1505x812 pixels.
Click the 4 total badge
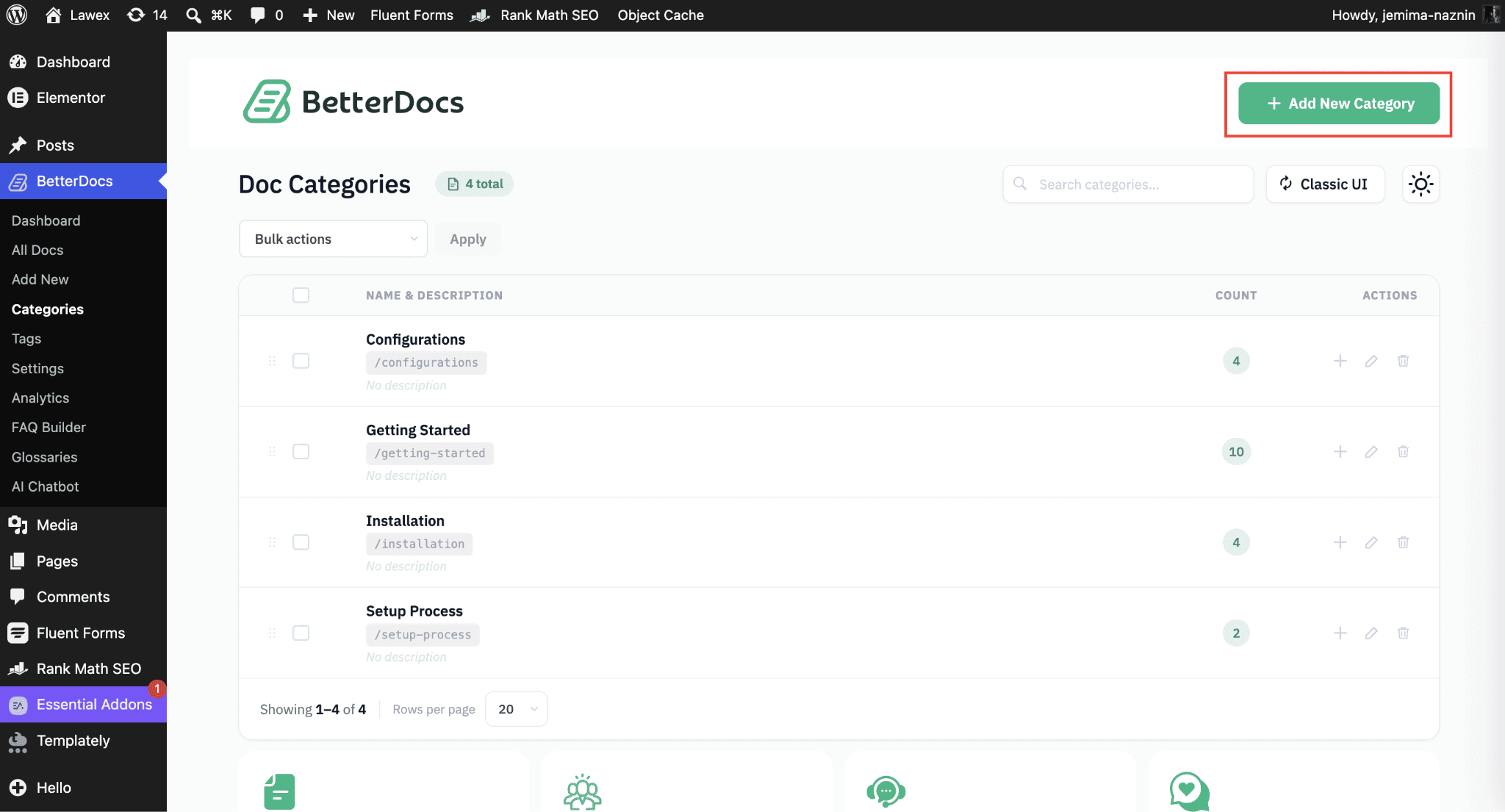(x=475, y=184)
